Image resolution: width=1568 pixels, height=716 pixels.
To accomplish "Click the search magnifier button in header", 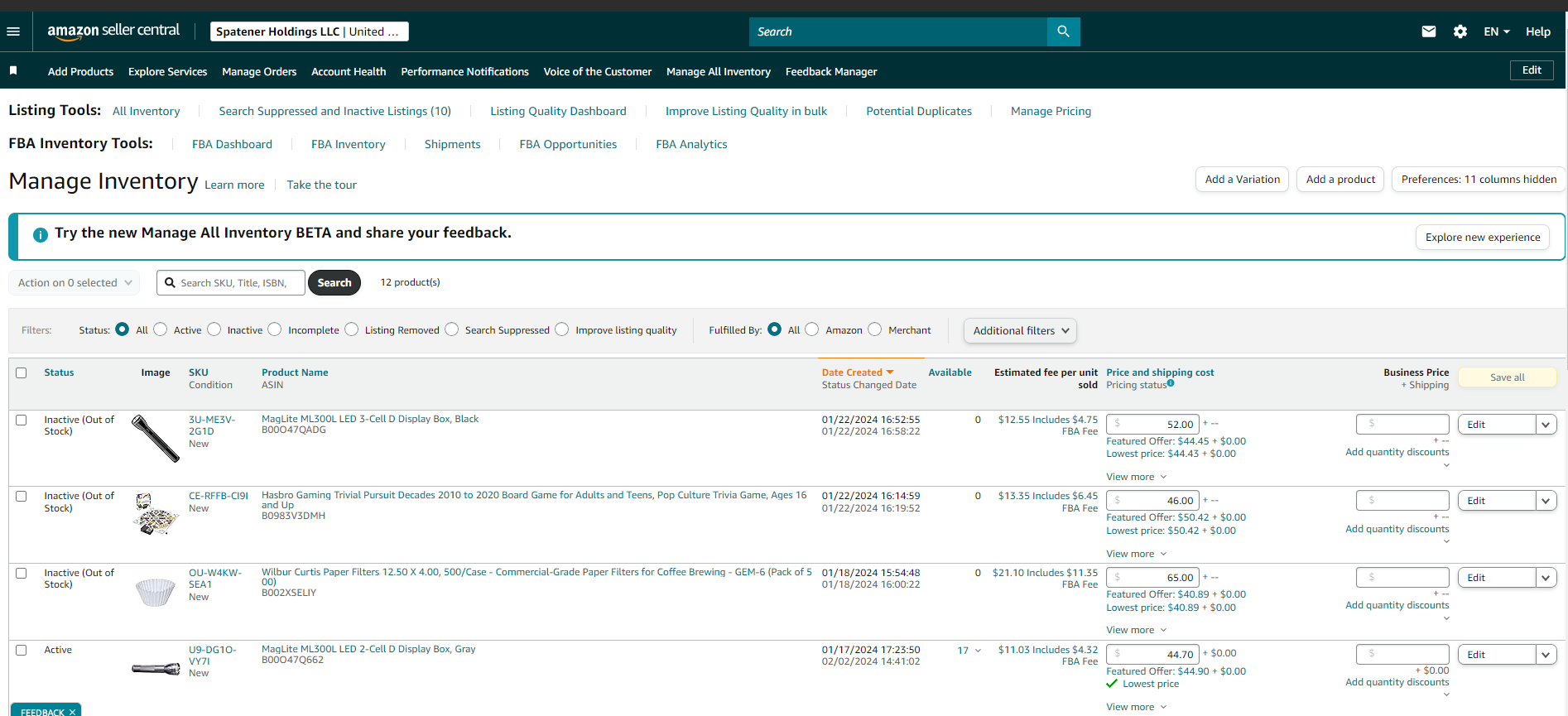I will (x=1063, y=31).
